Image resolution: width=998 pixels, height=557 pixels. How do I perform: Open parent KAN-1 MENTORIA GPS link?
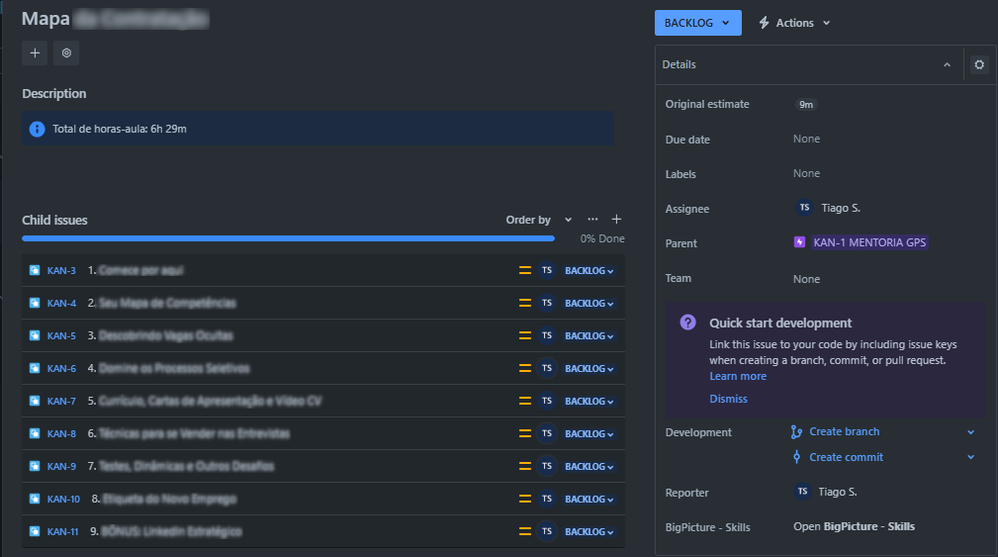pos(869,243)
